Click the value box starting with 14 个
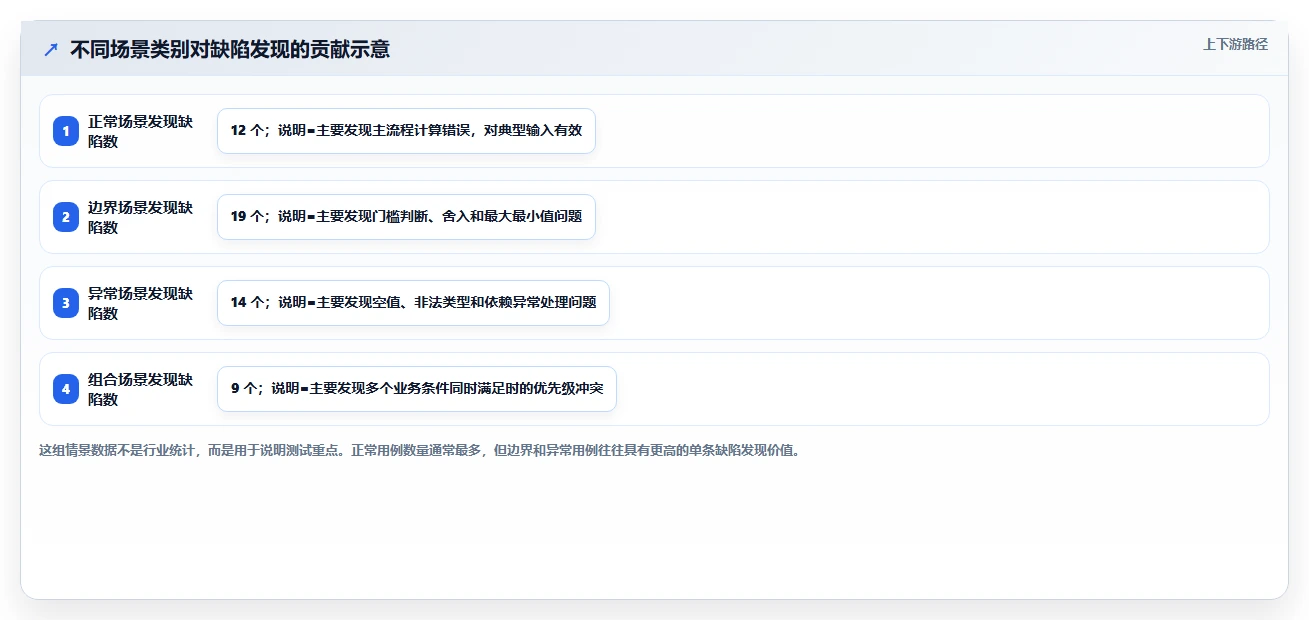Screen dimensions: 1309x620 [413, 303]
